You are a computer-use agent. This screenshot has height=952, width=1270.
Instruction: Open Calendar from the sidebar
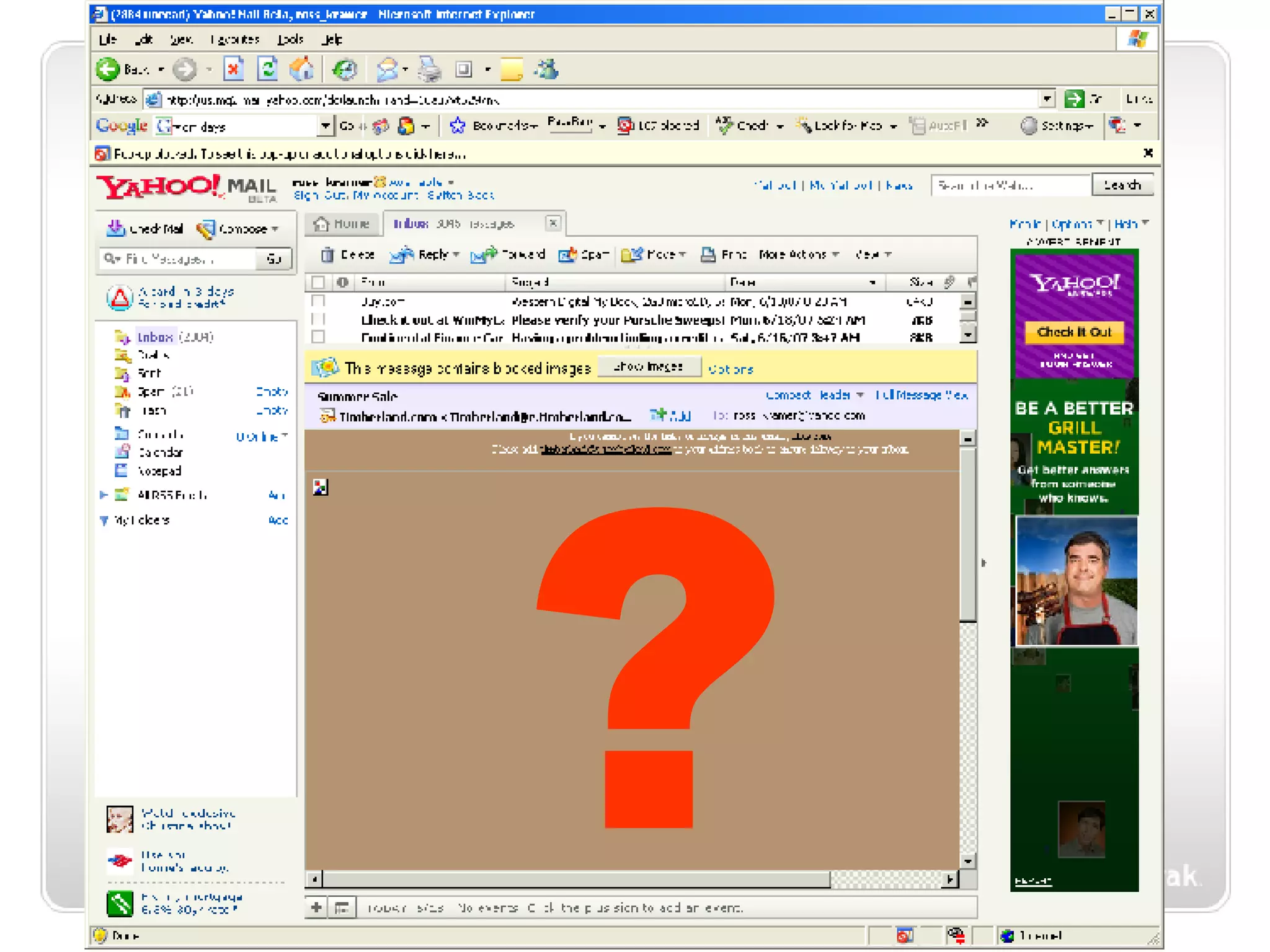(160, 452)
